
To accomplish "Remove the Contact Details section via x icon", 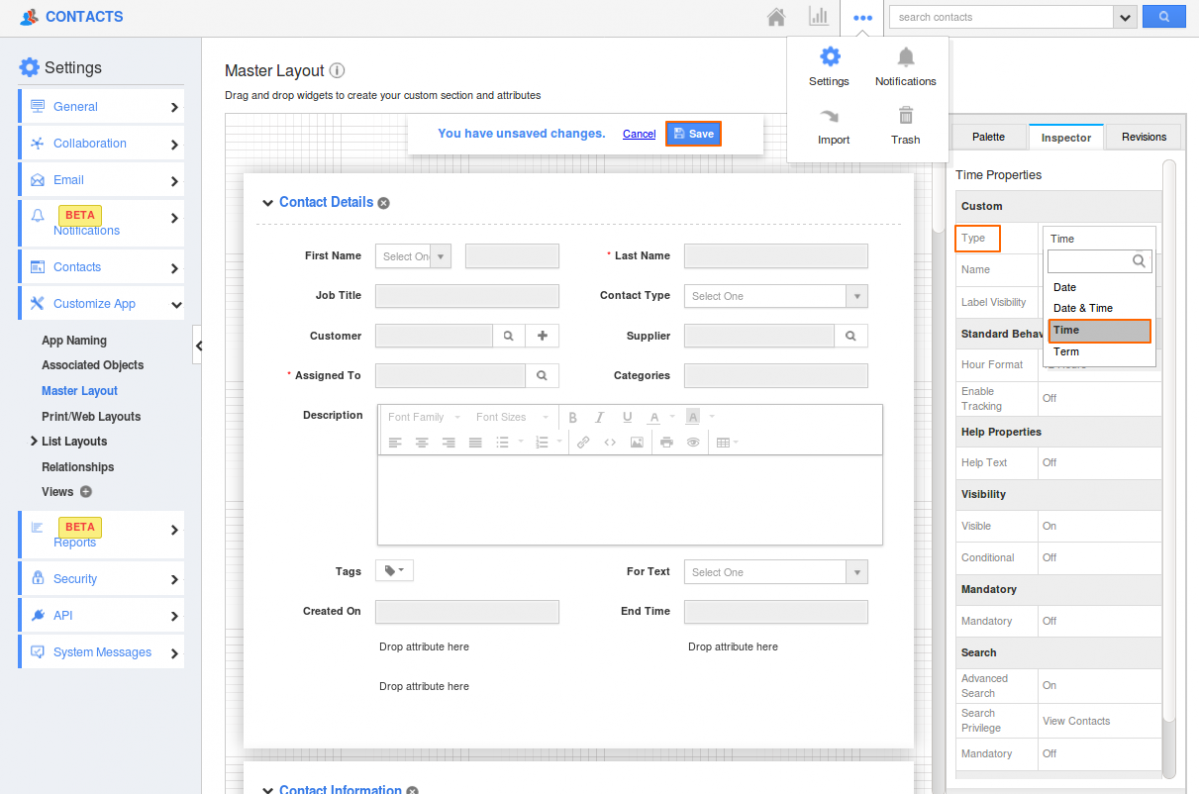I will coord(384,203).
